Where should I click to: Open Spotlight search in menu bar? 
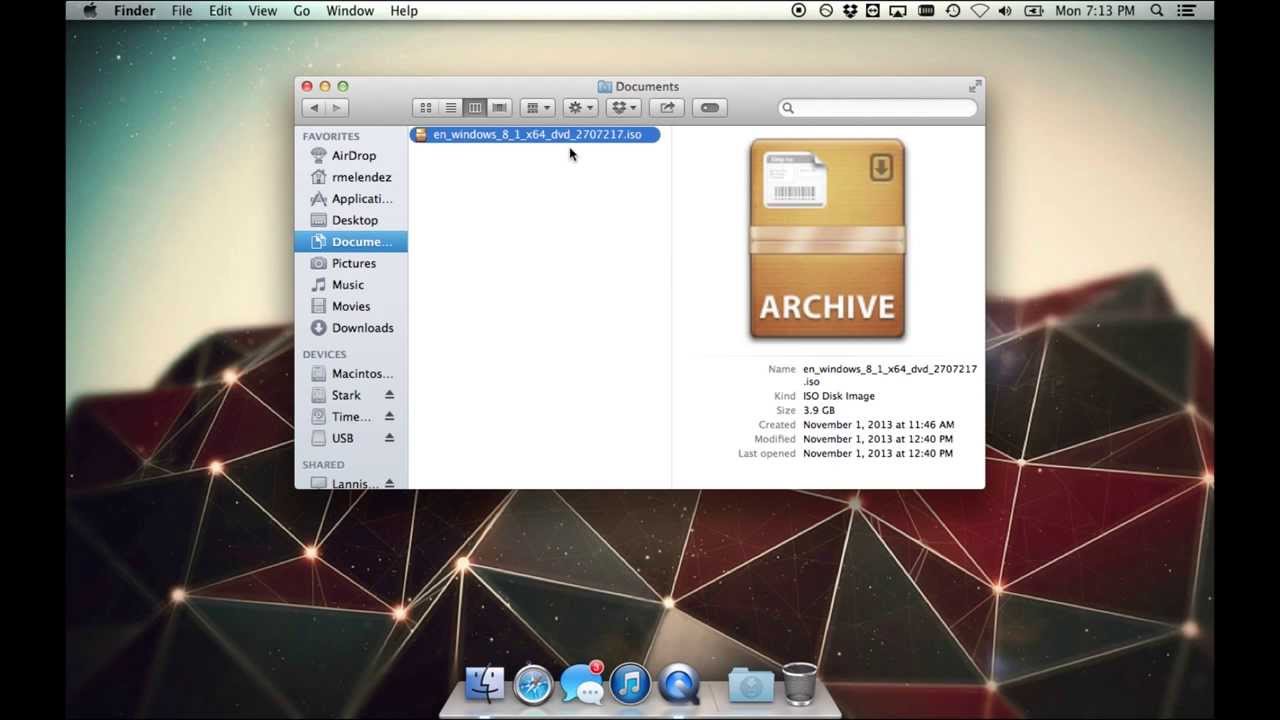point(1157,11)
